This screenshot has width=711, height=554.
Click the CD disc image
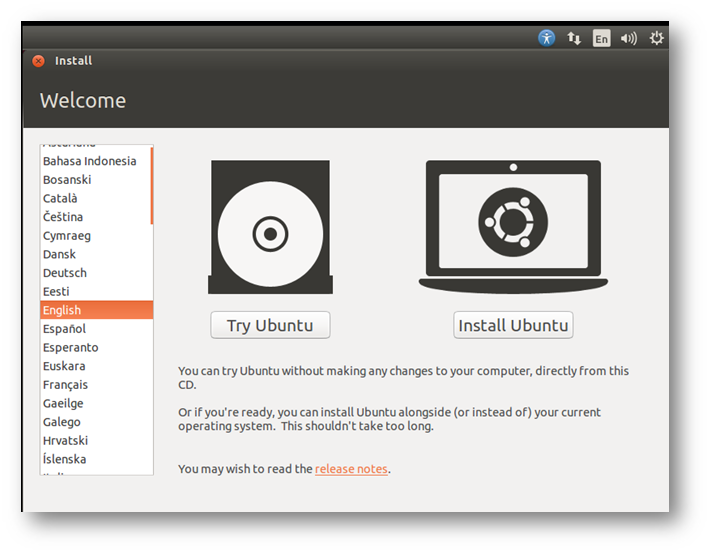click(x=270, y=227)
